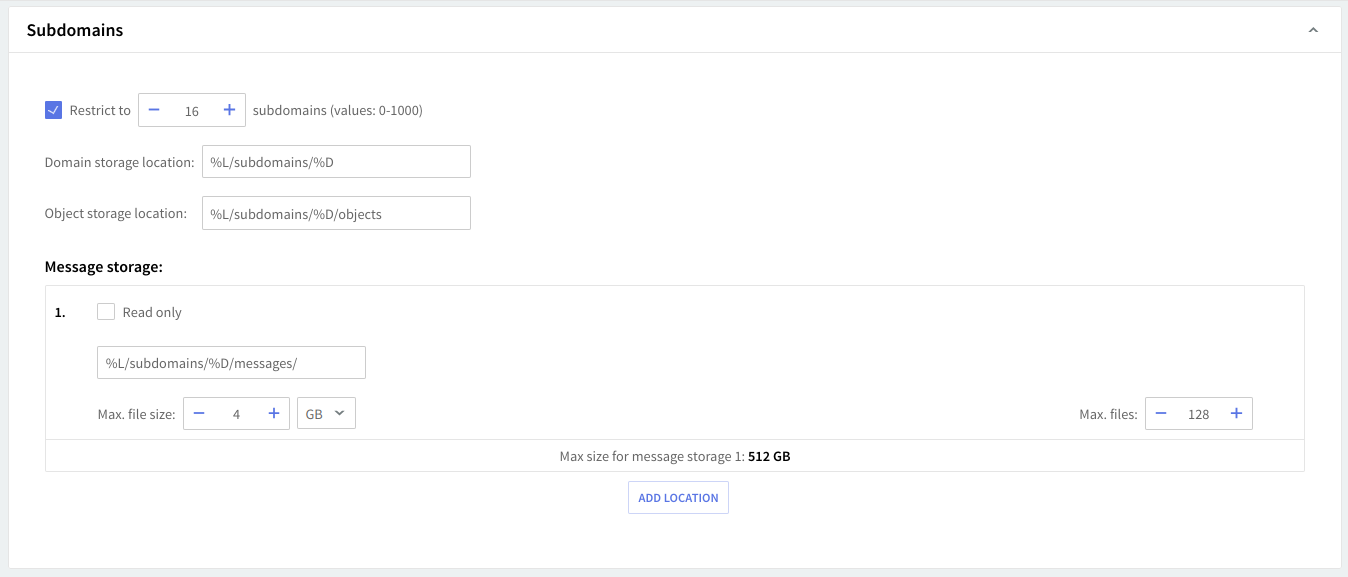Screen dimensions: 1348x577
Task: Increase the subdomains limit with plus
Action: click(x=229, y=110)
